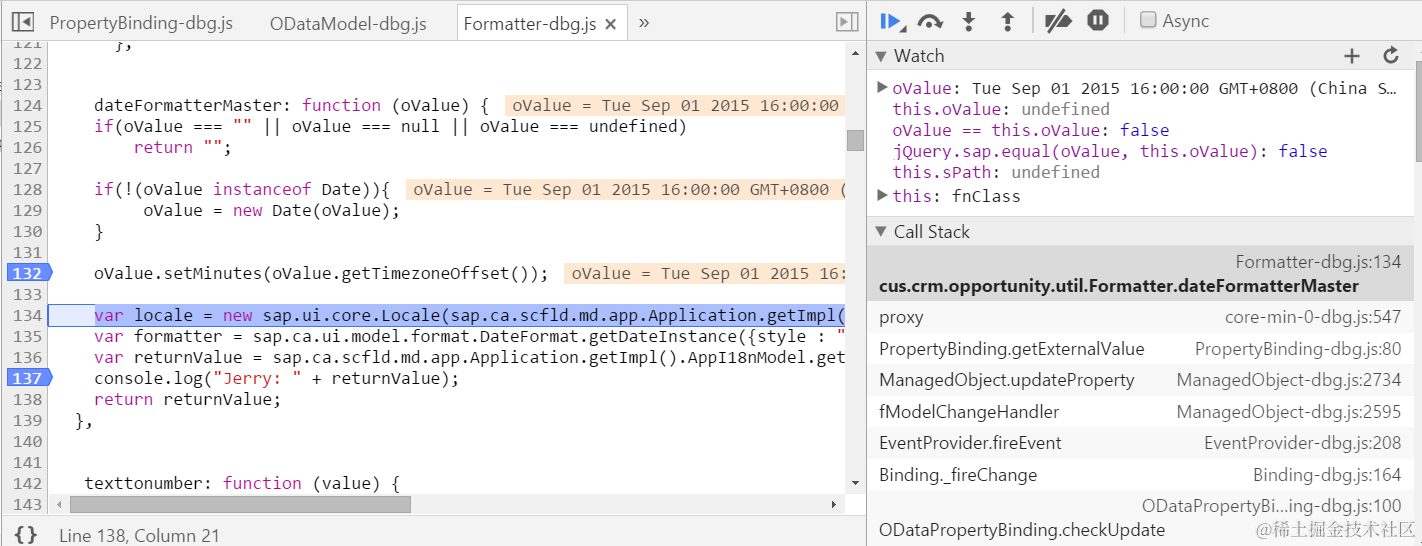This screenshot has width=1422, height=546.
Task: Set breakpoint on line 142 gutter
Action: click(x=27, y=483)
